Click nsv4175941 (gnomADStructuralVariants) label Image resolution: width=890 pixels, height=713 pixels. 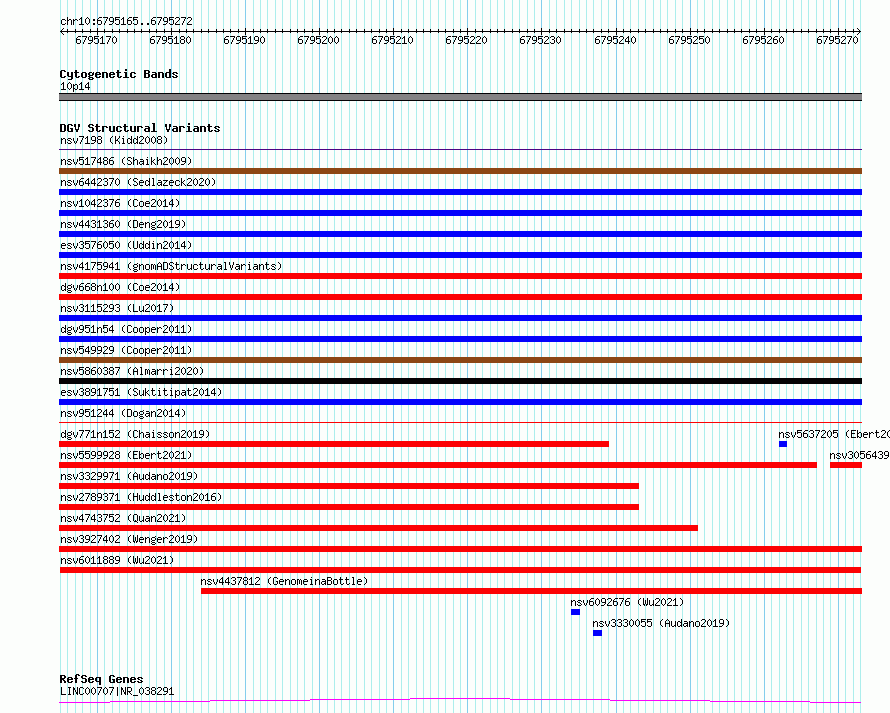coord(171,266)
